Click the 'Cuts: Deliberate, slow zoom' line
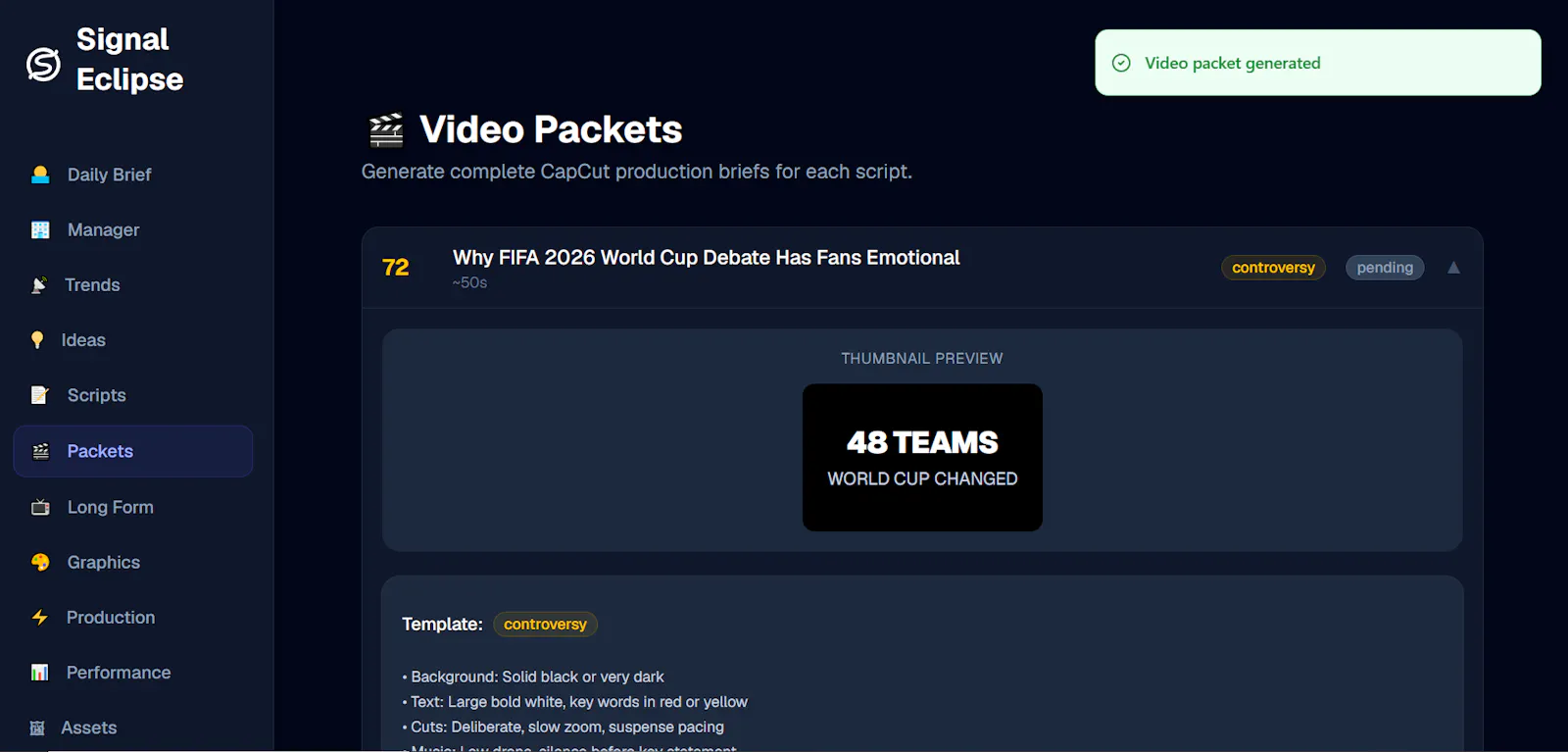 [x=563, y=727]
